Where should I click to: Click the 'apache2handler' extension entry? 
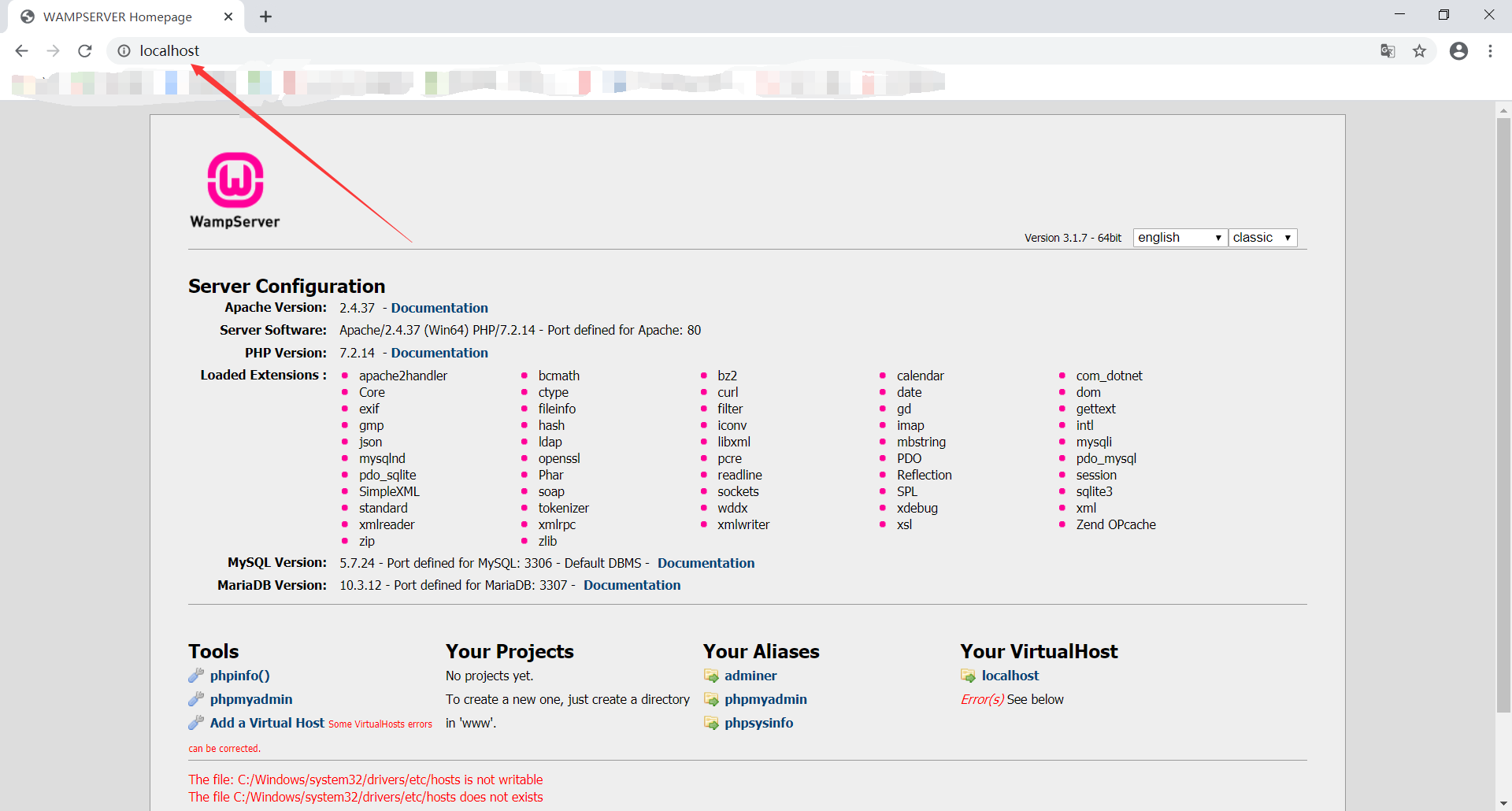(403, 376)
